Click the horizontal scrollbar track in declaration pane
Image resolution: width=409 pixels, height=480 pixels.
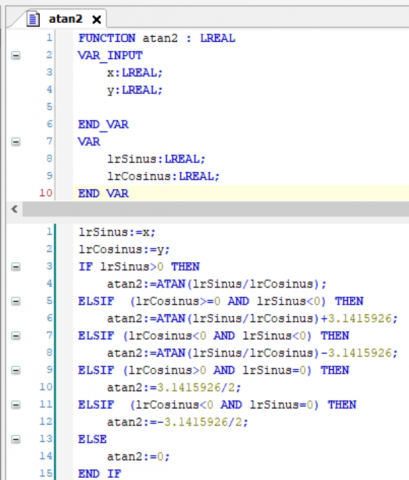click(216, 209)
